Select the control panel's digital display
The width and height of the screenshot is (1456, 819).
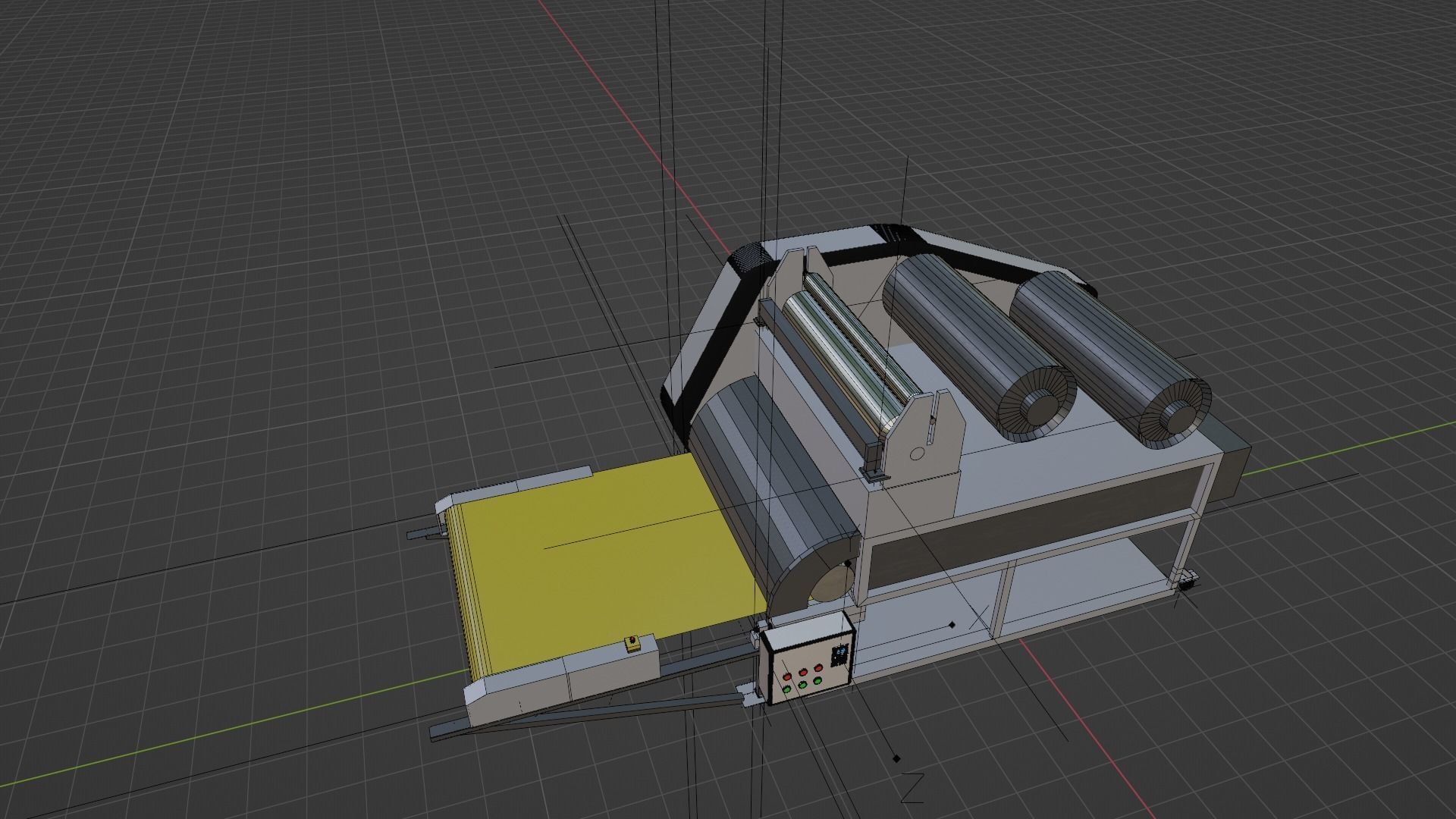coord(839,655)
